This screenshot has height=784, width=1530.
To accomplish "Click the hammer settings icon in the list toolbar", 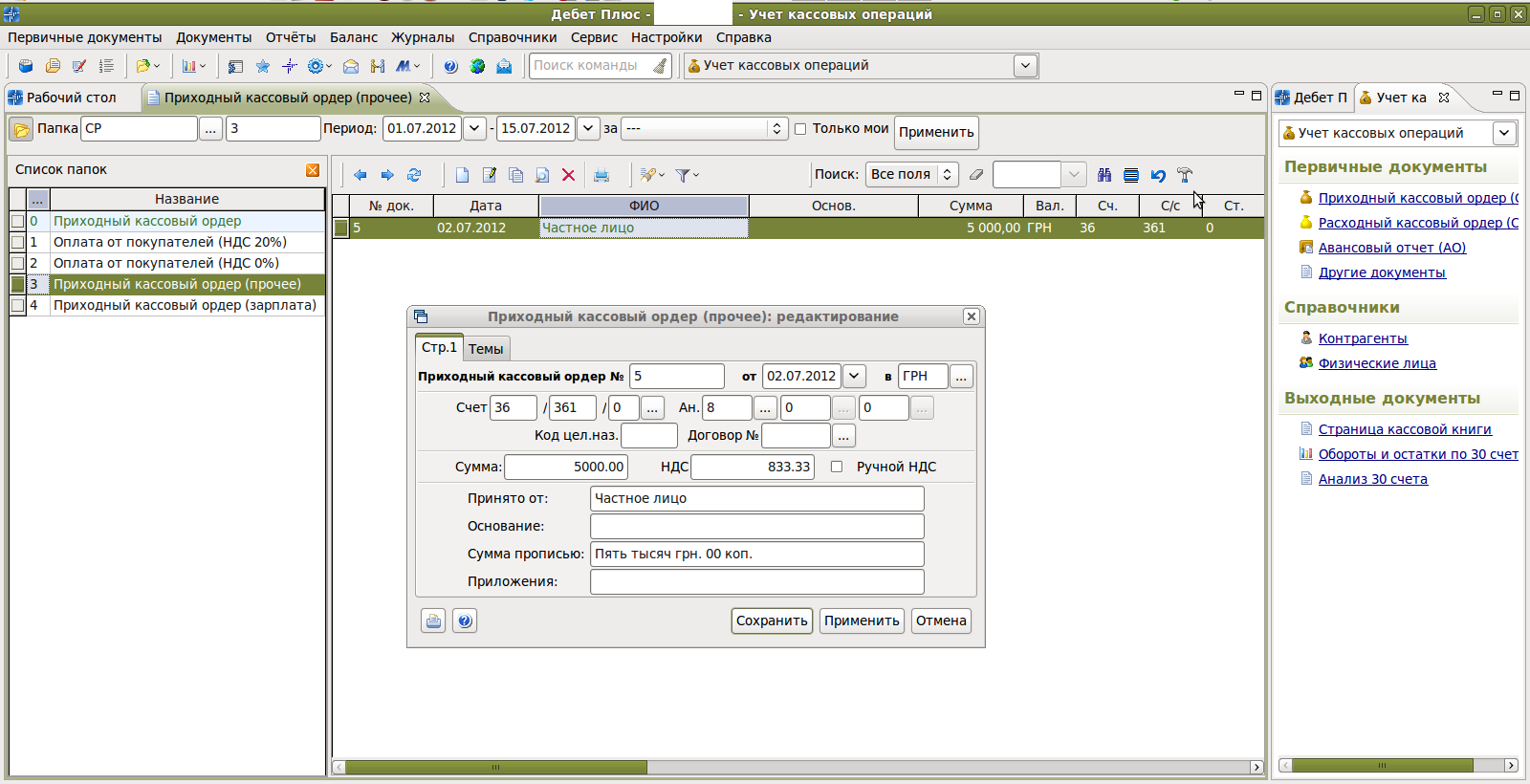I will coord(1185,175).
